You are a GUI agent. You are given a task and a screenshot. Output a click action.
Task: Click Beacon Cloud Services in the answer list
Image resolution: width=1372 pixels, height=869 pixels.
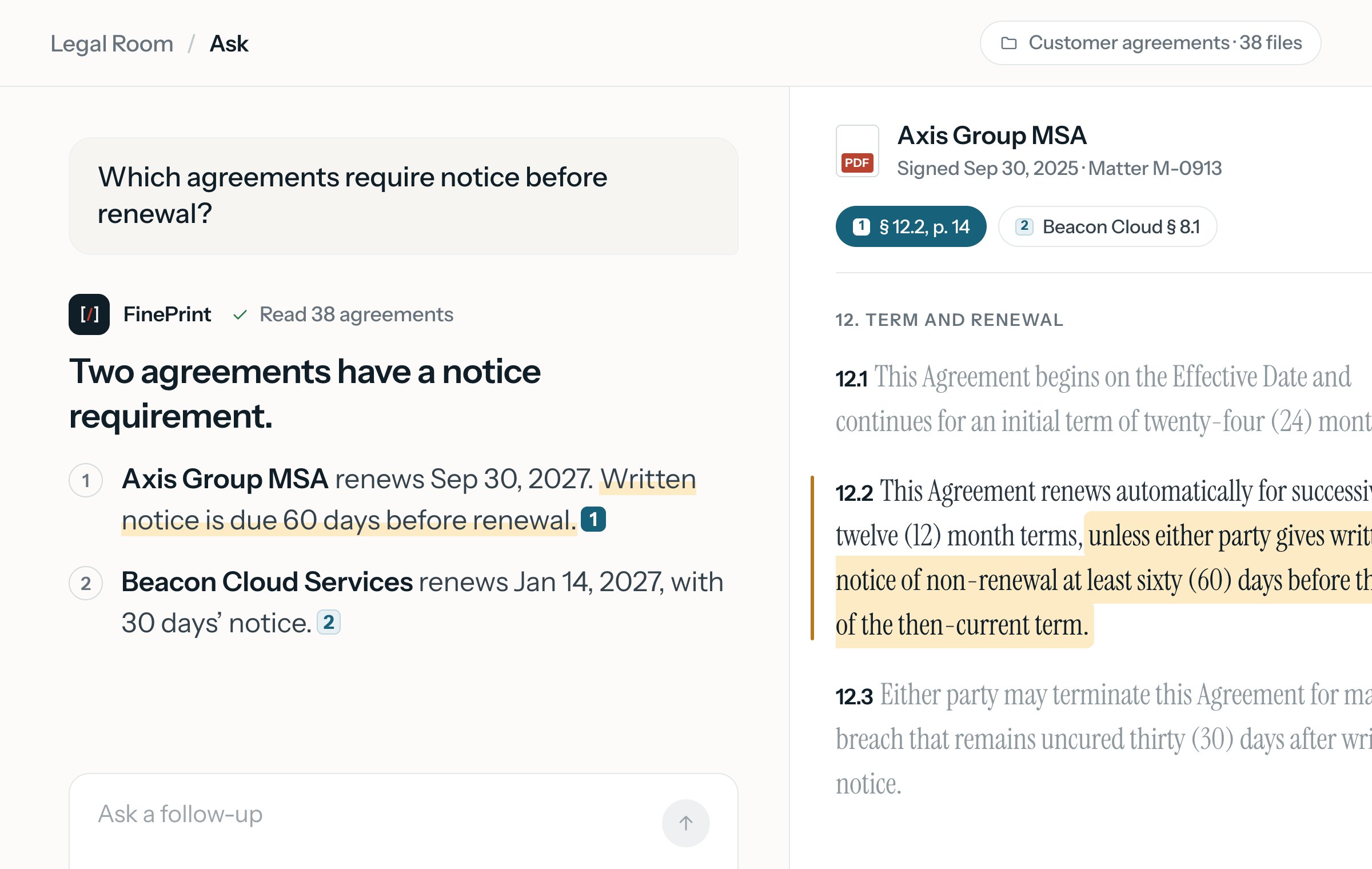coord(267,581)
